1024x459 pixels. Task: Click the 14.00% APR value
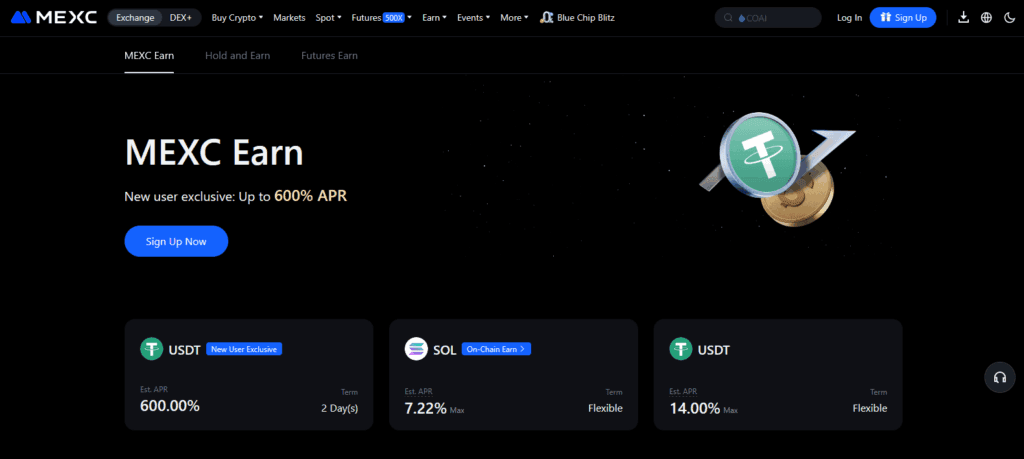(695, 409)
